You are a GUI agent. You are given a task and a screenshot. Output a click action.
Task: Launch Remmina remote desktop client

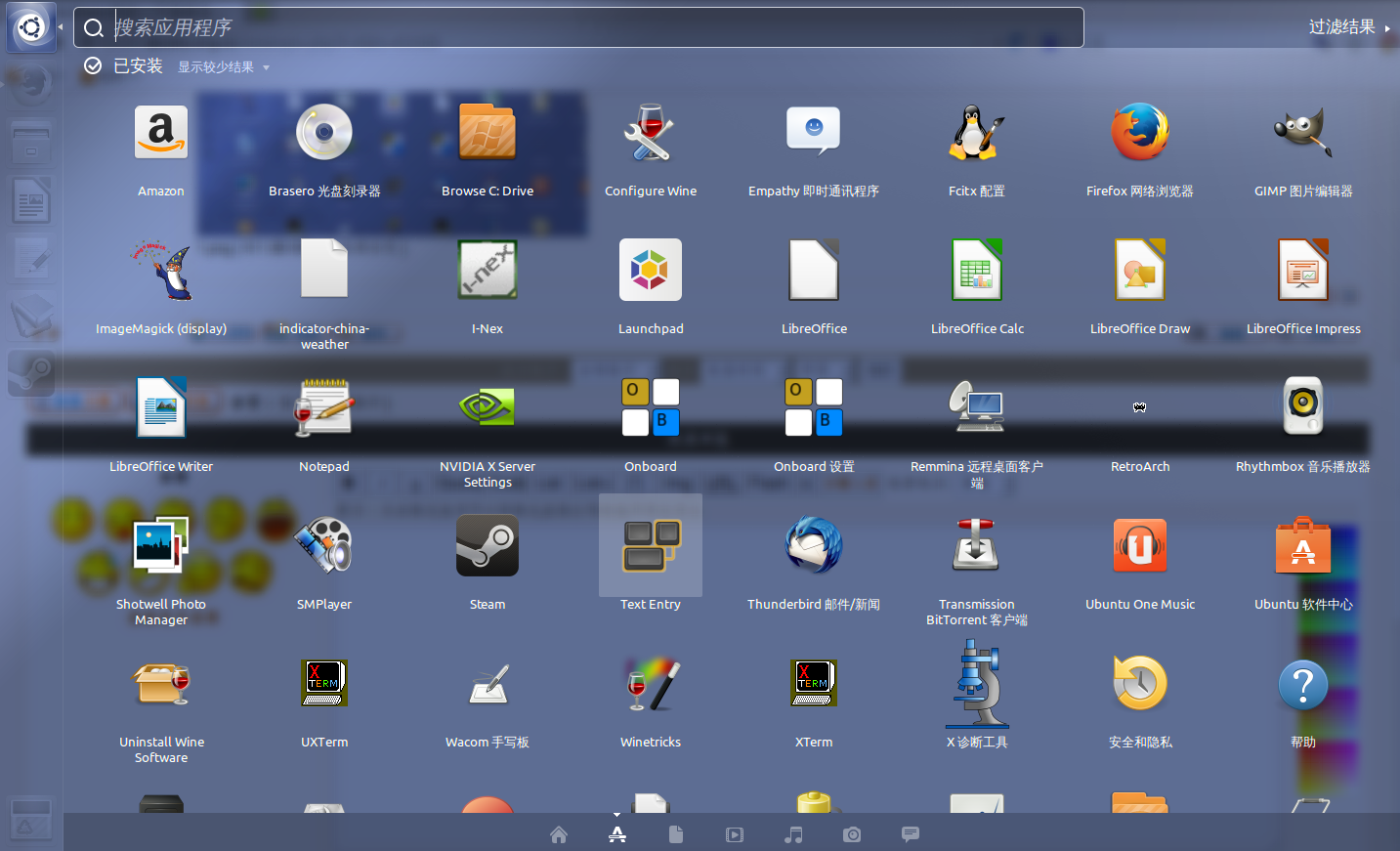pos(977,408)
